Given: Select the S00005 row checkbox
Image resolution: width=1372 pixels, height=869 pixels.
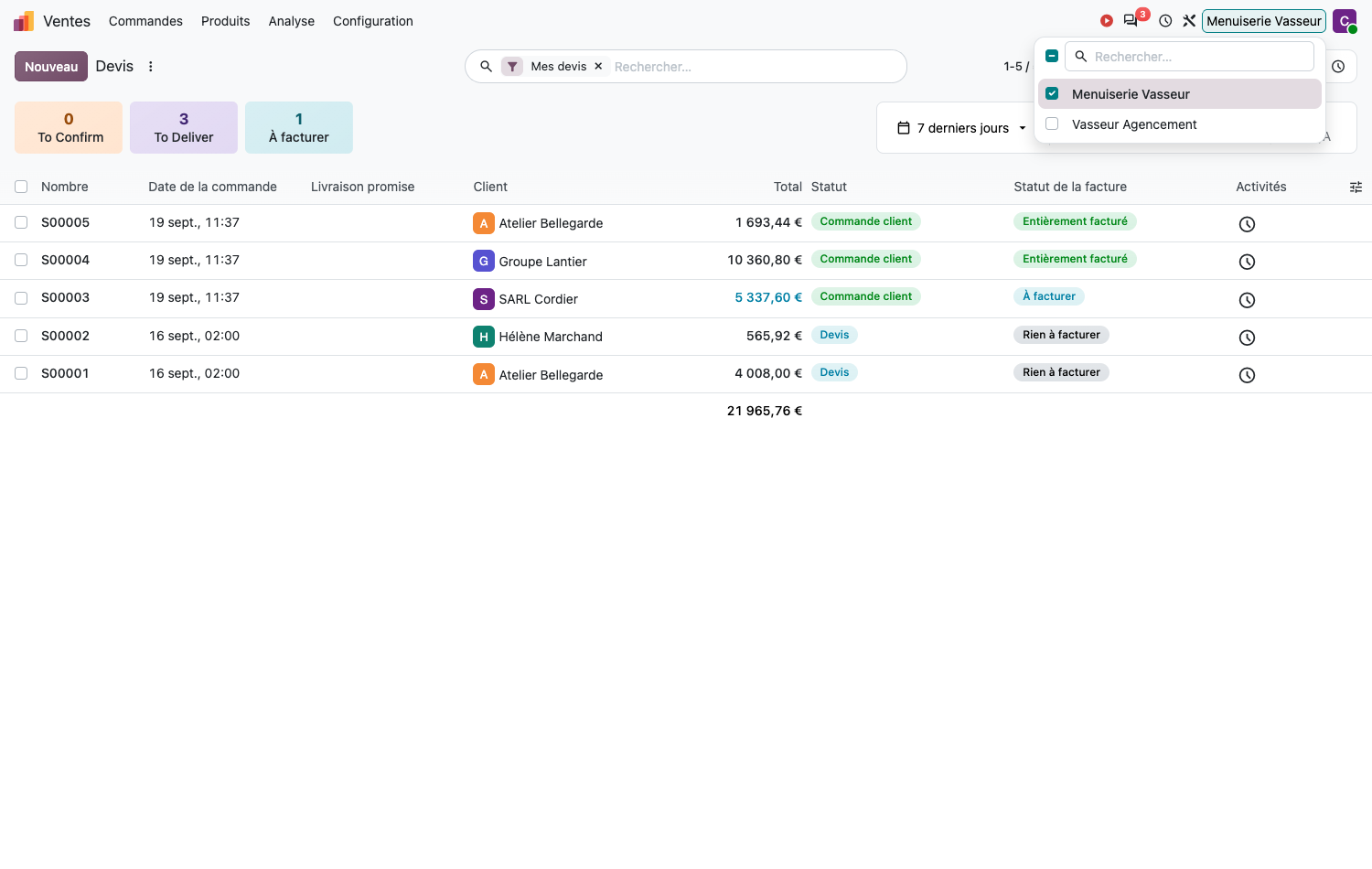Looking at the screenshot, I should click(x=21, y=222).
